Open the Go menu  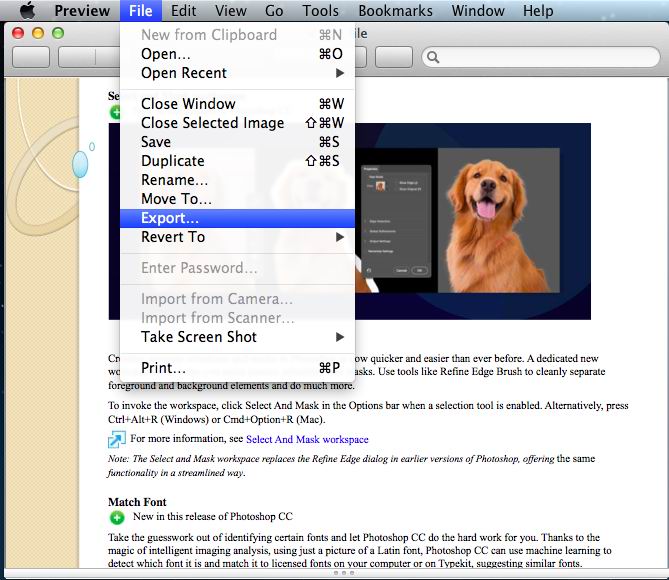[274, 11]
